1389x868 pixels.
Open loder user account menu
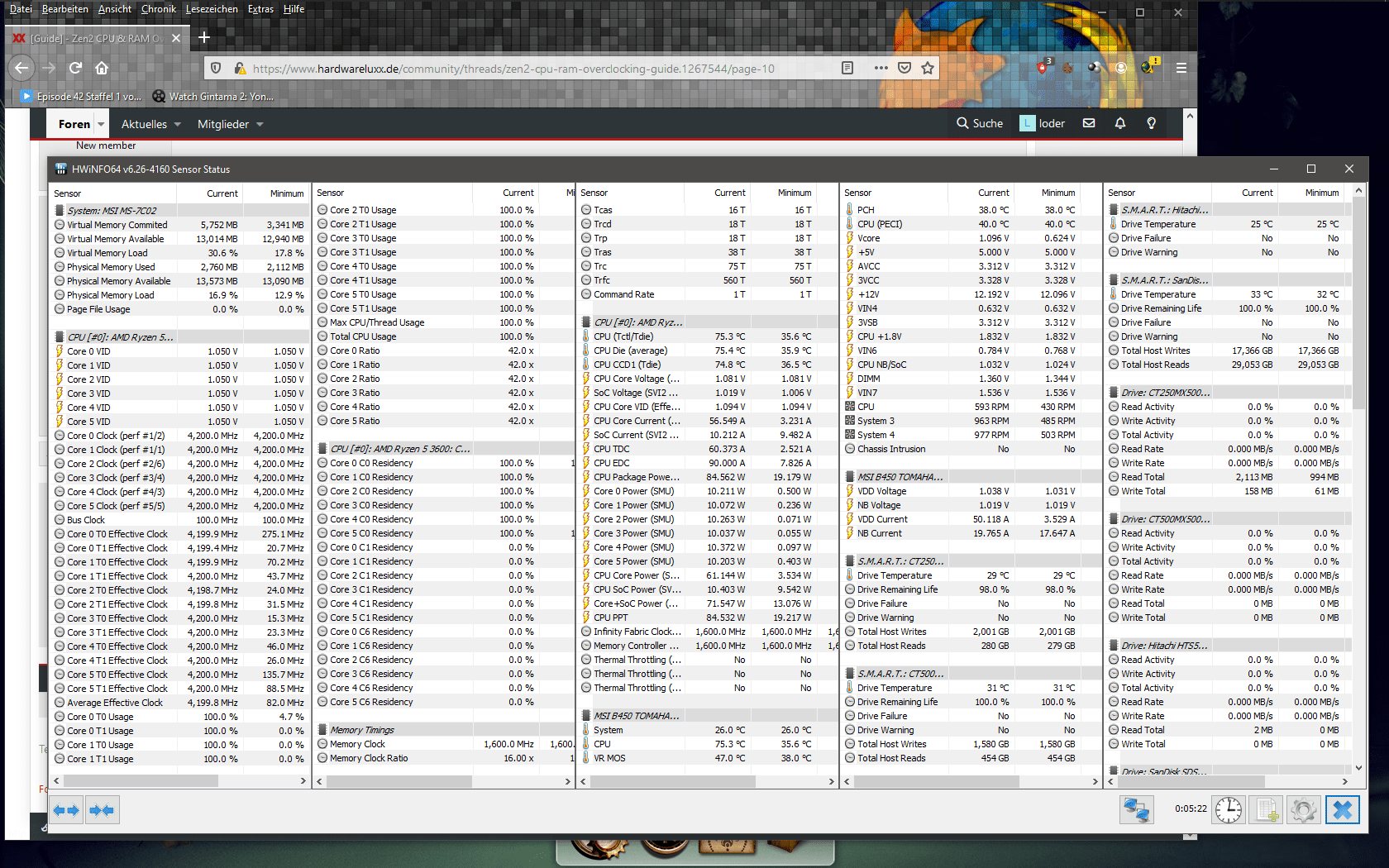click(1043, 123)
